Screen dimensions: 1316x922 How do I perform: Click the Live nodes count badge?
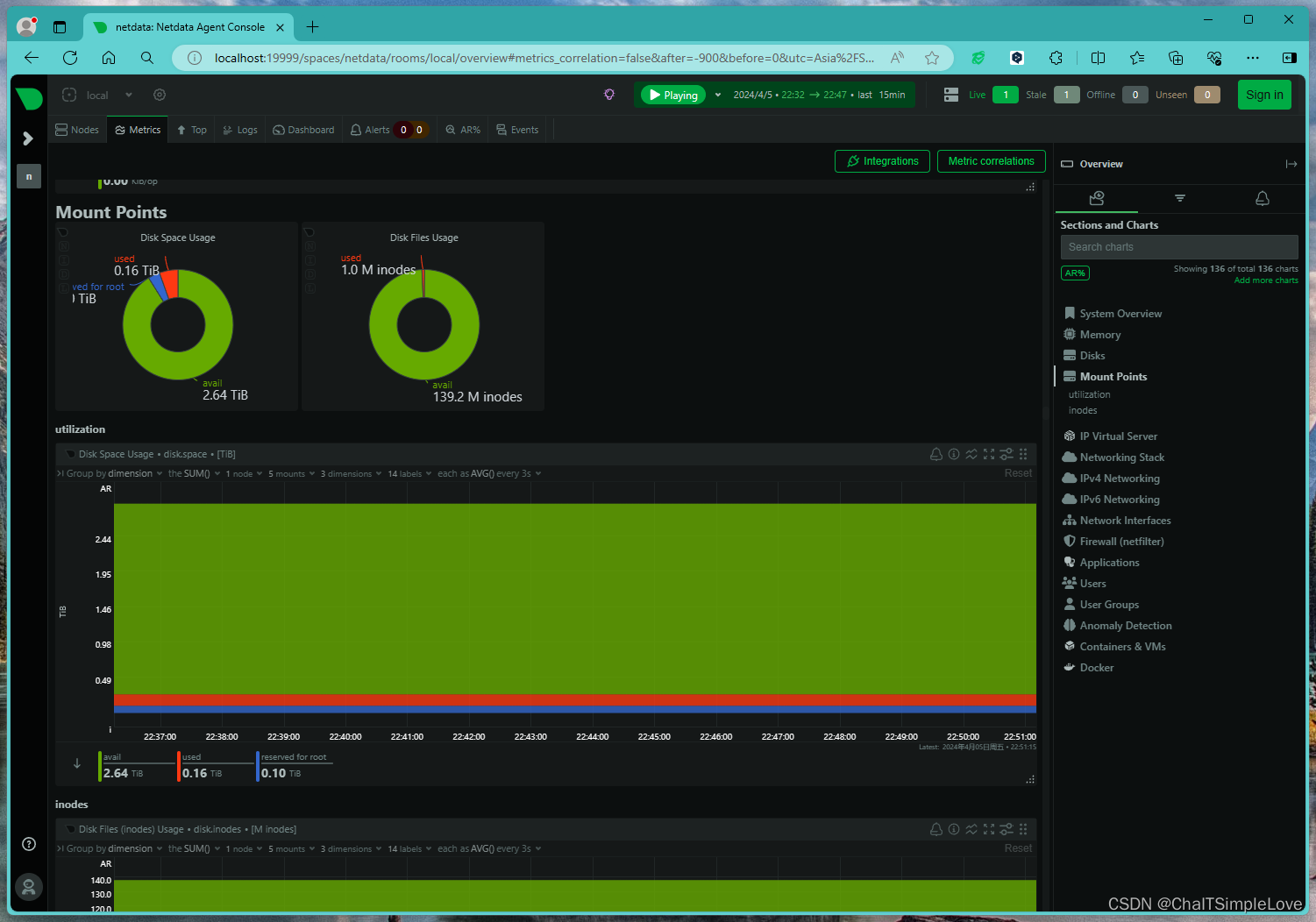1006,95
